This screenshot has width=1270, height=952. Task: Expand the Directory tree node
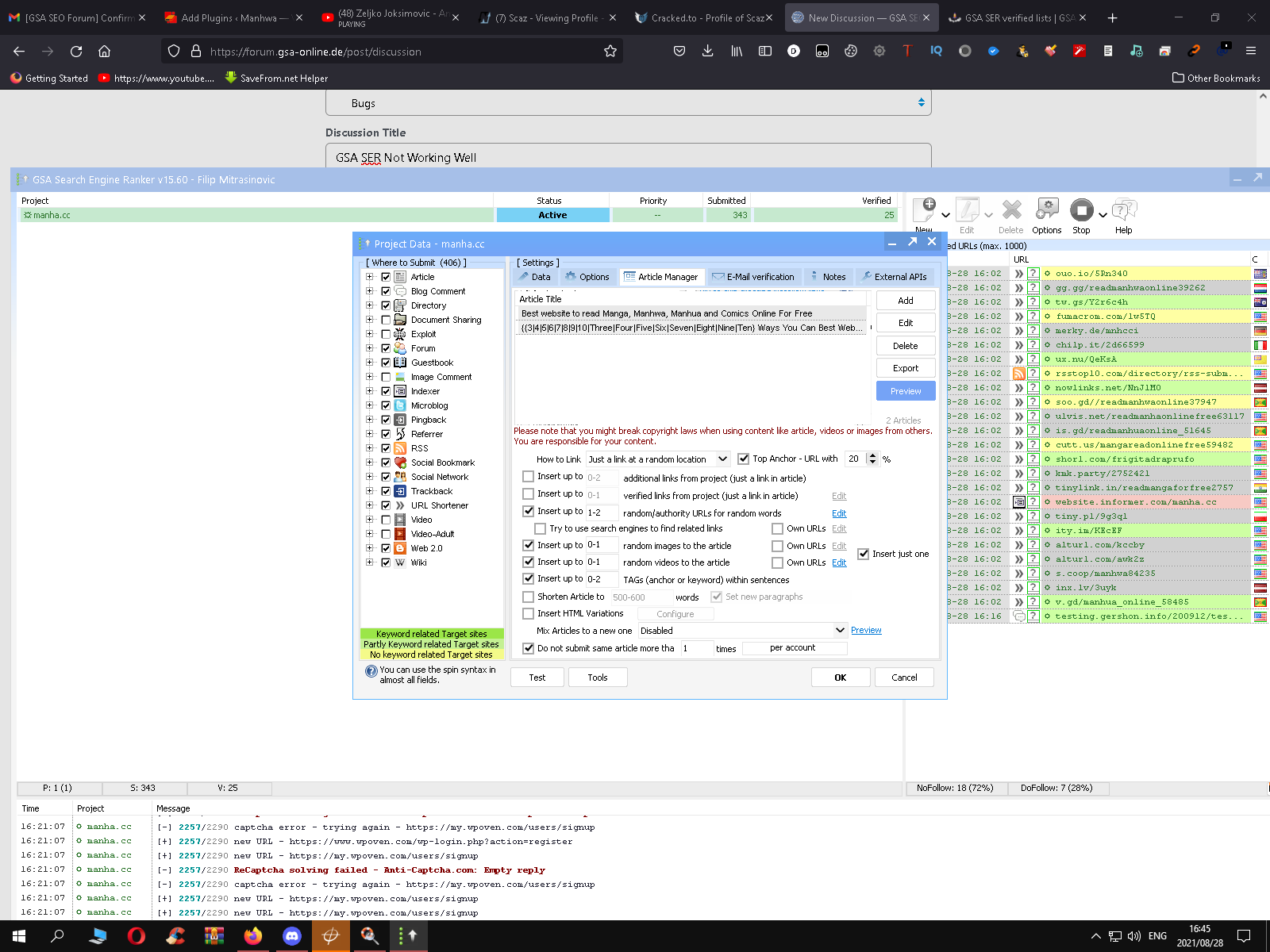pyautogui.click(x=369, y=305)
